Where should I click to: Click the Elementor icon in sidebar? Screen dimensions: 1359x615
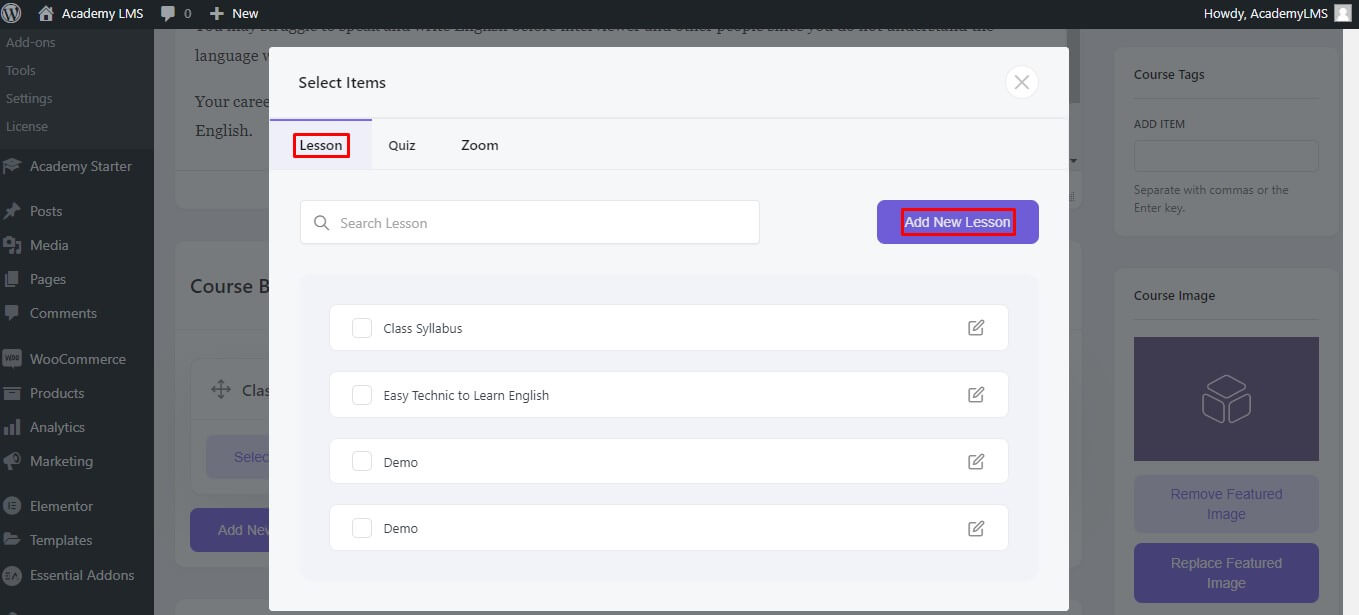point(12,506)
